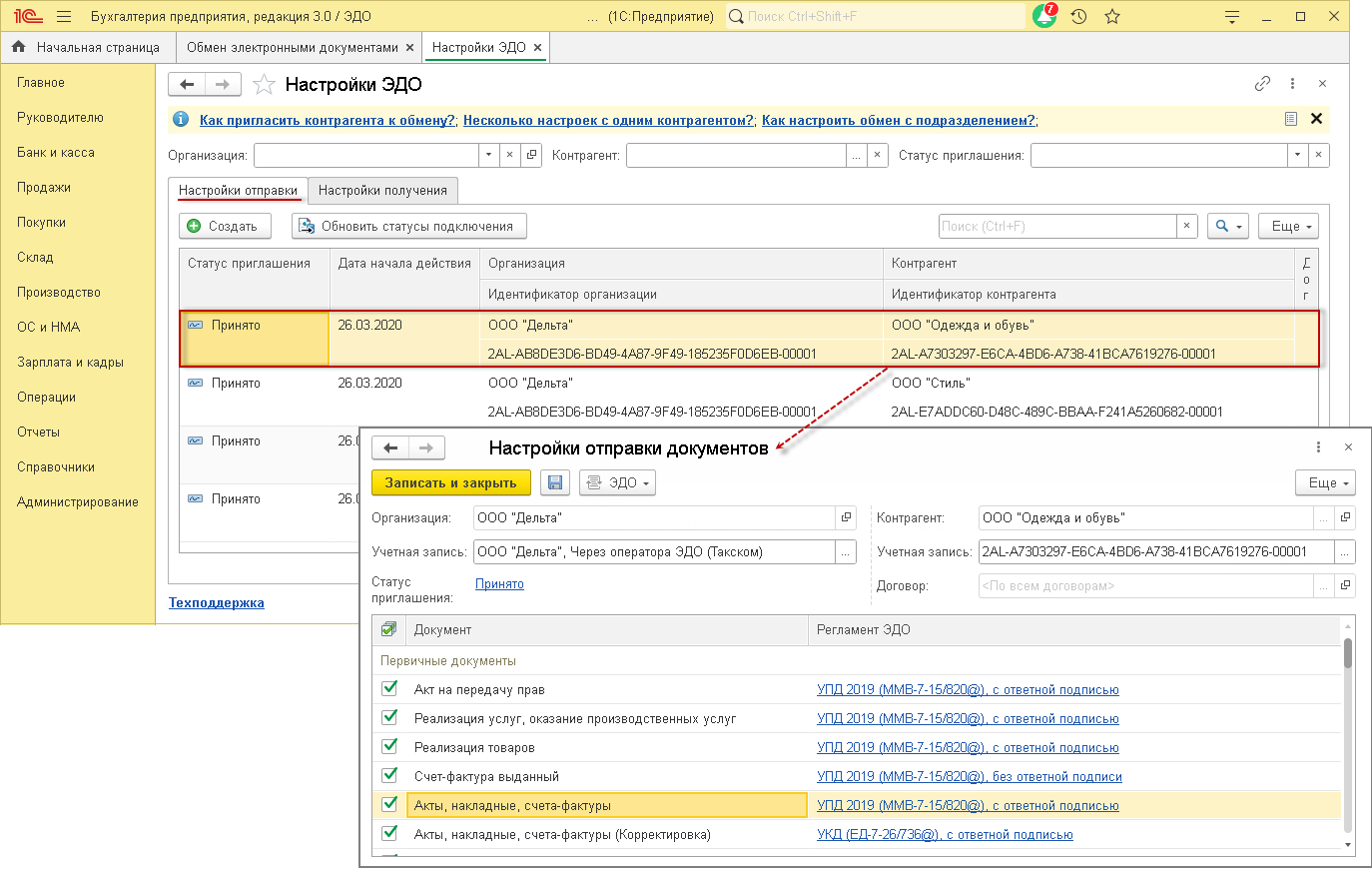The image size is (1372, 869).
Task: Open the search magnifier dropdown
Action: click(1227, 226)
